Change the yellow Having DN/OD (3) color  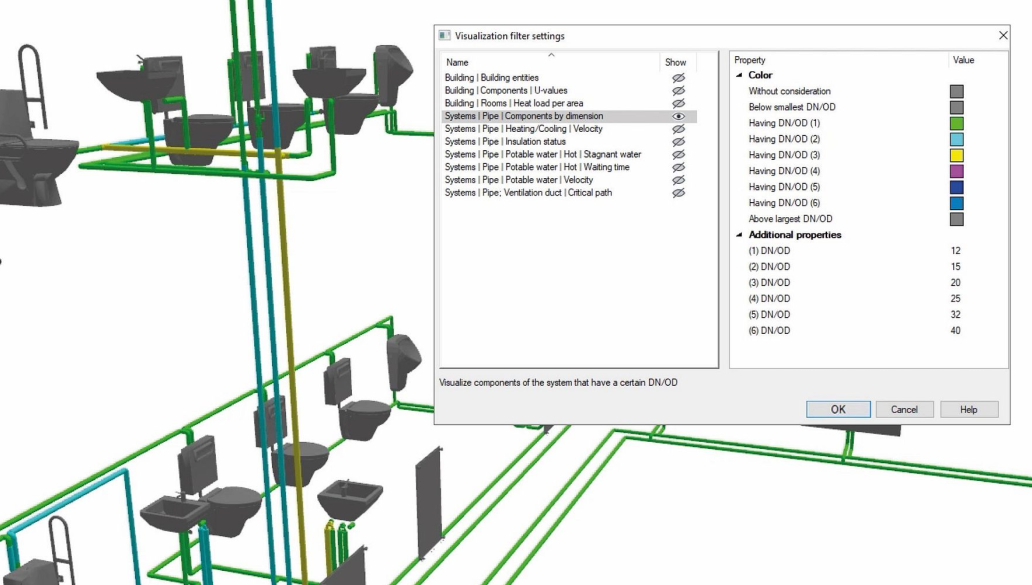[957, 155]
